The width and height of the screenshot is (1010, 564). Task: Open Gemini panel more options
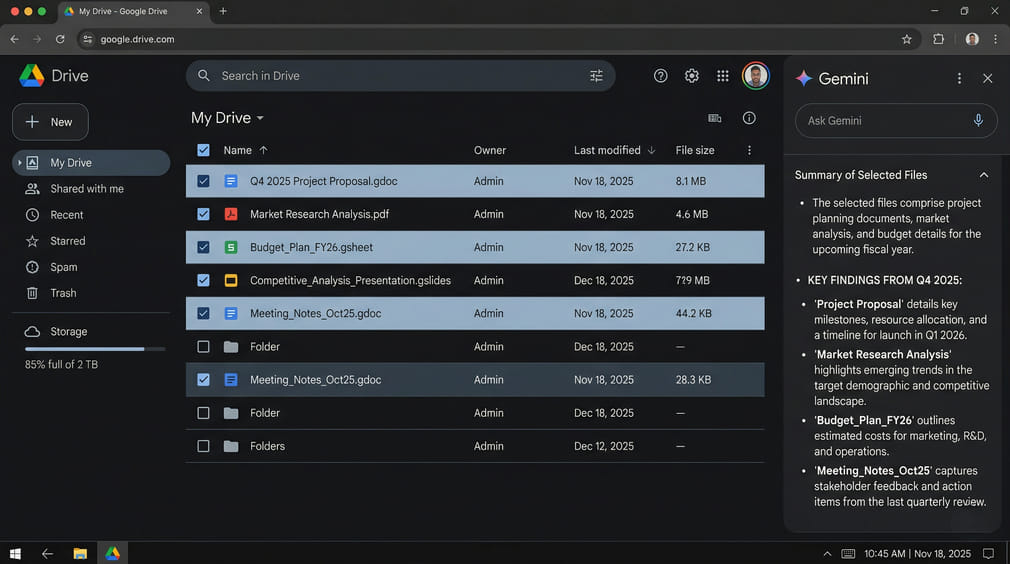(959, 79)
